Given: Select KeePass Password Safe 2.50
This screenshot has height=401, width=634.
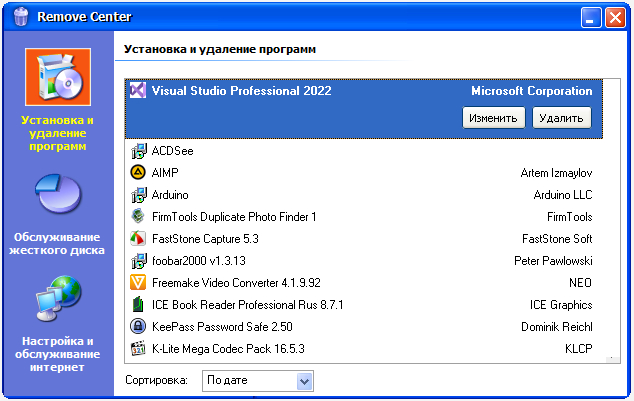Looking at the screenshot, I should [362, 327].
